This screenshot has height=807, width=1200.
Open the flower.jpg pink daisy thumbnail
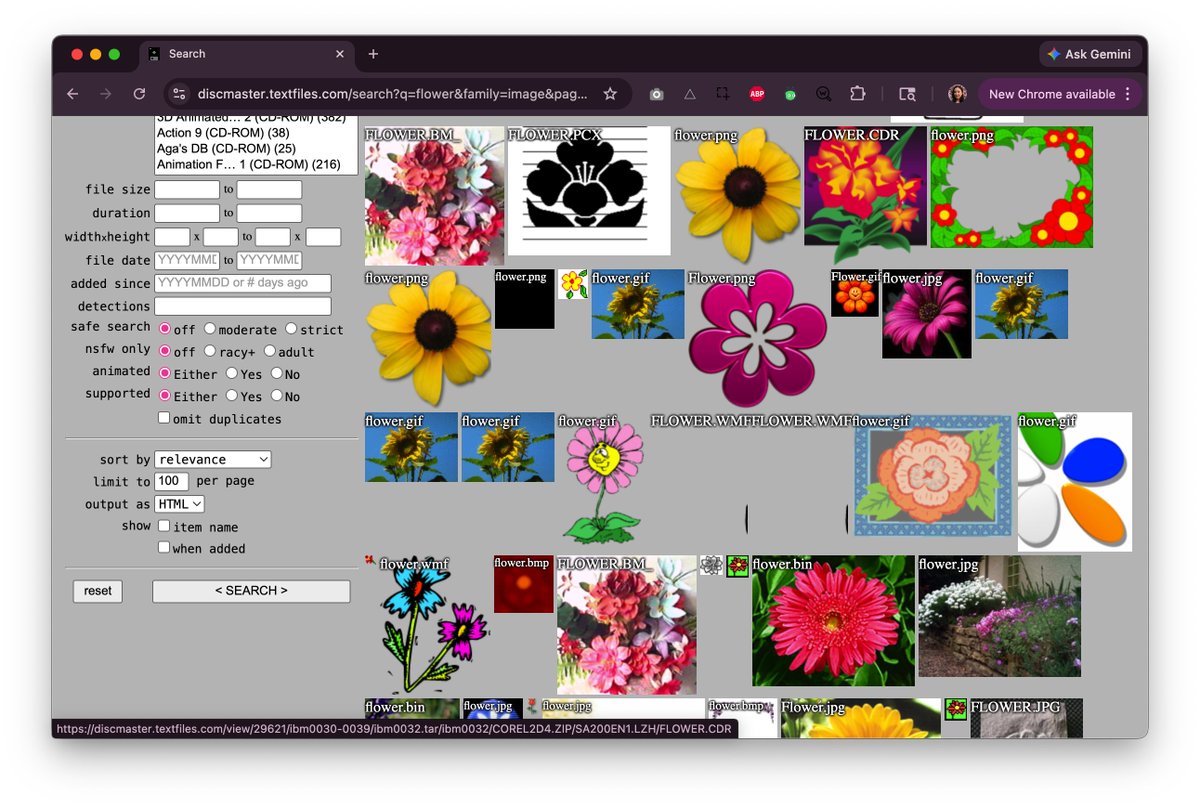927,314
